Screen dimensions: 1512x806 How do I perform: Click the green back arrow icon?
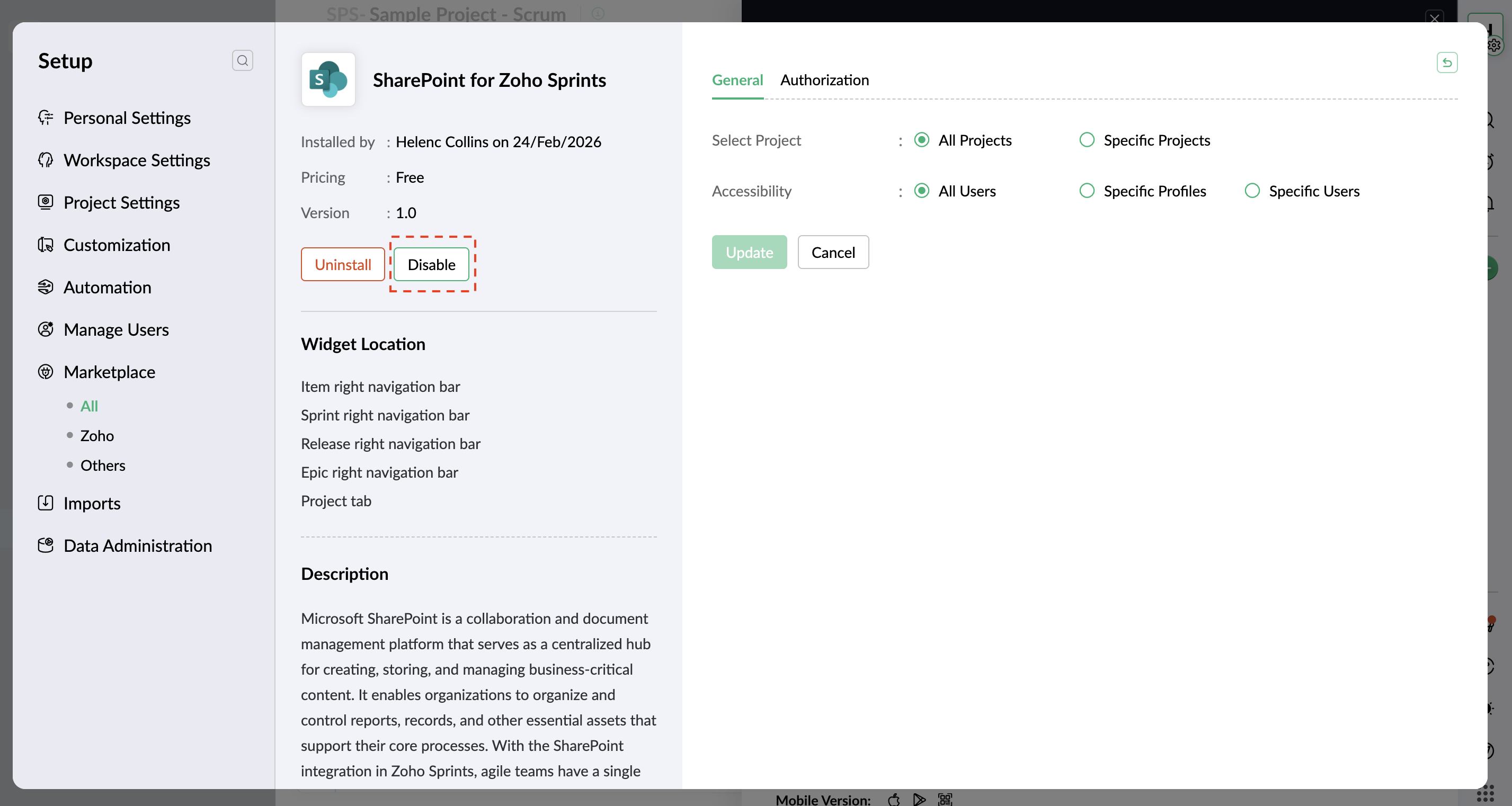(1446, 62)
